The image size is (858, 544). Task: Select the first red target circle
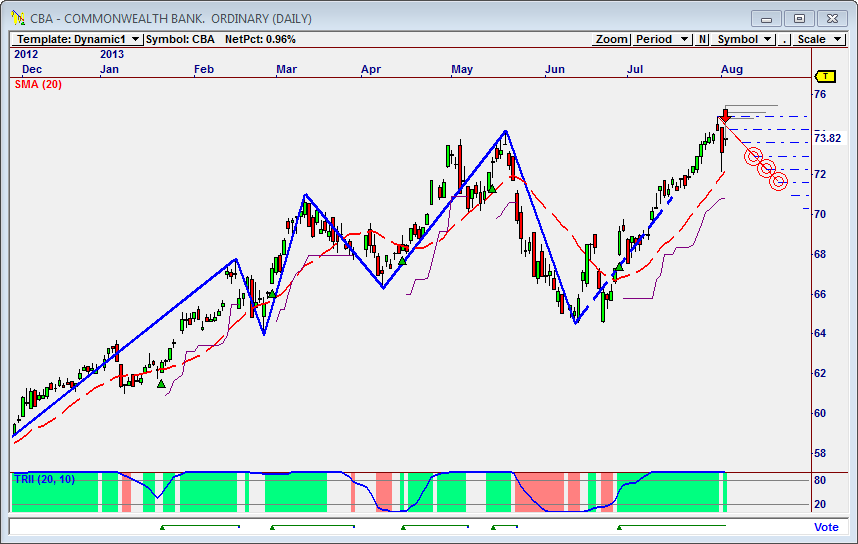click(x=753, y=156)
